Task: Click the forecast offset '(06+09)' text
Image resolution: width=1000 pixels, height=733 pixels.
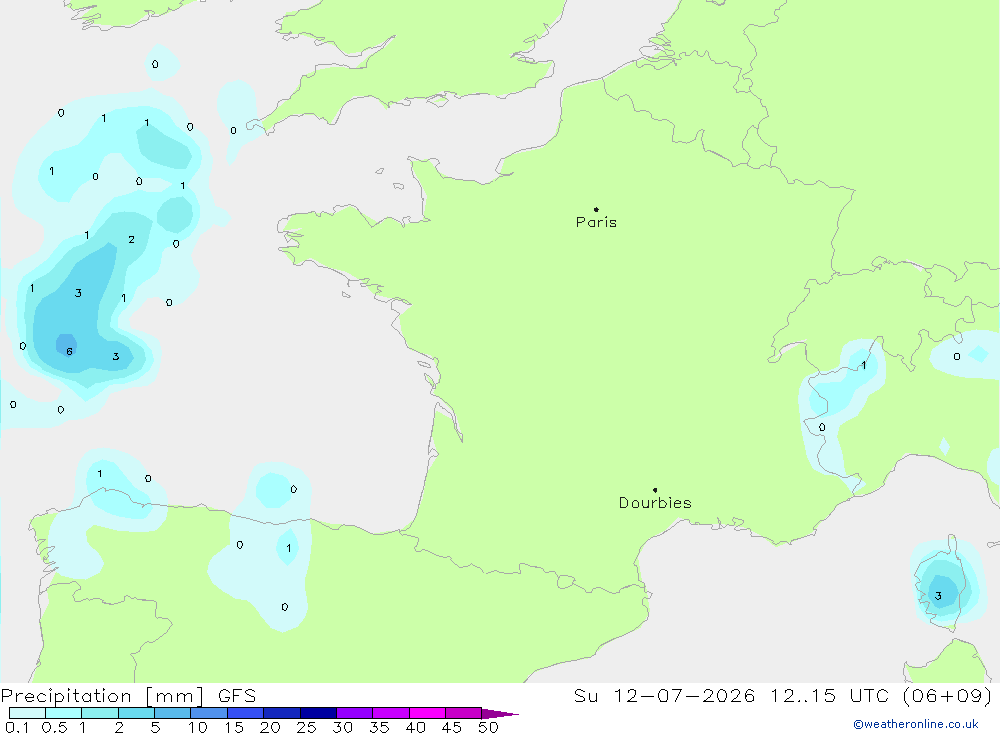Action: (948, 695)
